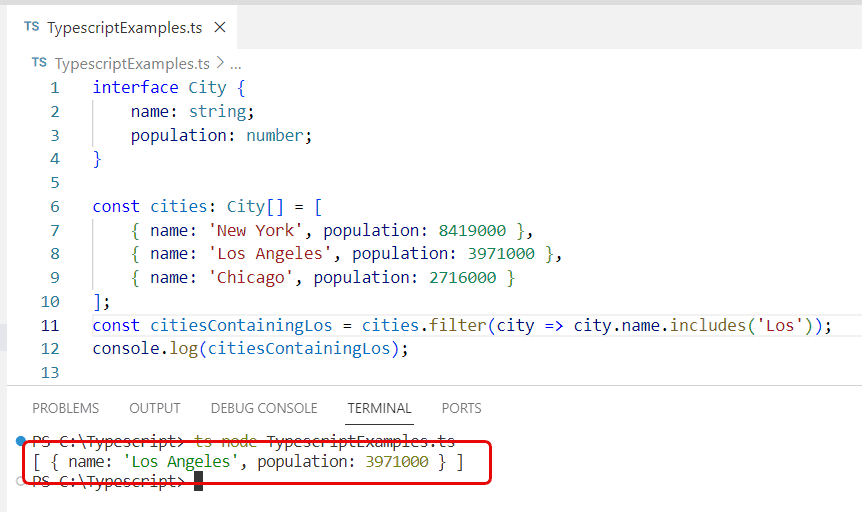
Task: Click the terminal cursor at last prompt
Action: [x=198, y=481]
